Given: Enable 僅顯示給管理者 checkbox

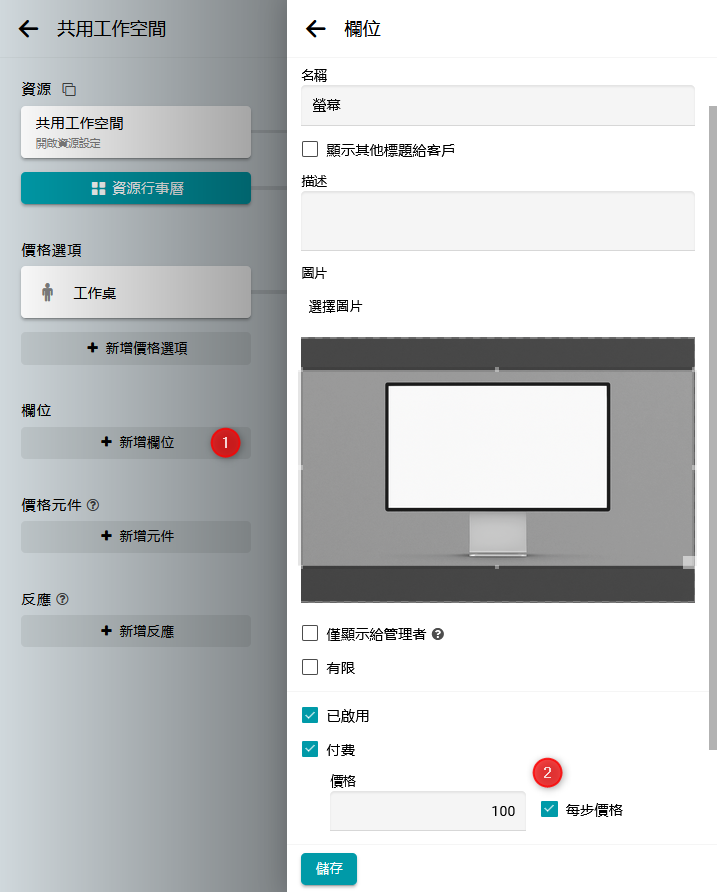Looking at the screenshot, I should click(x=310, y=634).
